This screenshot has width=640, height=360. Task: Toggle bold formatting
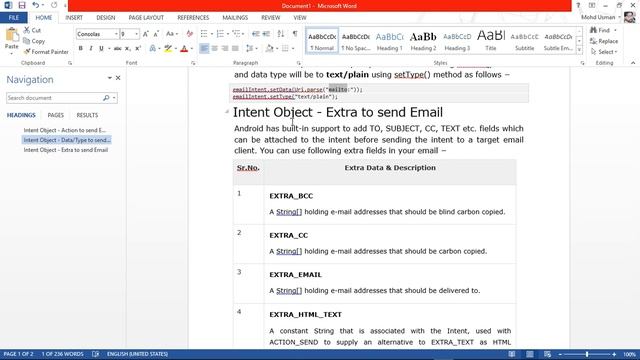pos(80,49)
